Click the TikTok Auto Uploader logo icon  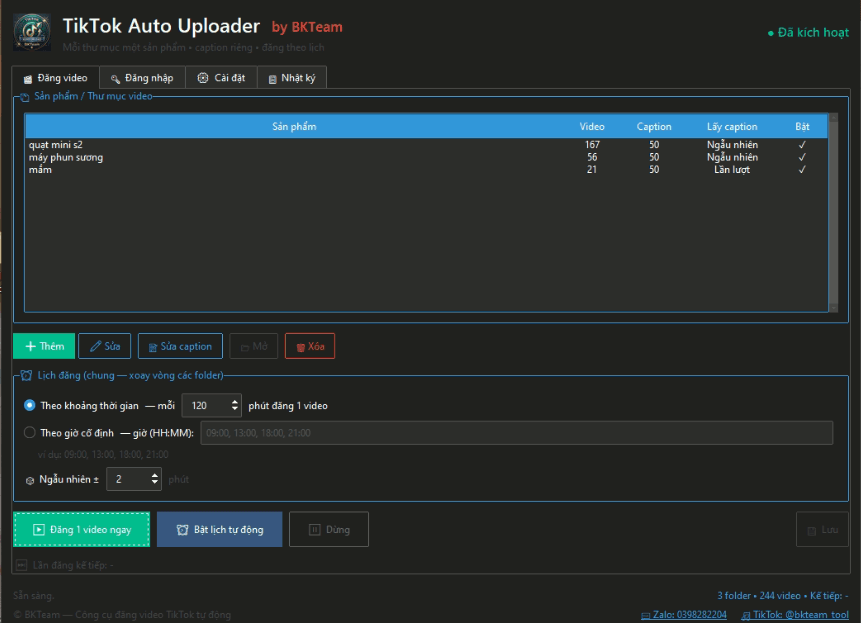pos(32,32)
